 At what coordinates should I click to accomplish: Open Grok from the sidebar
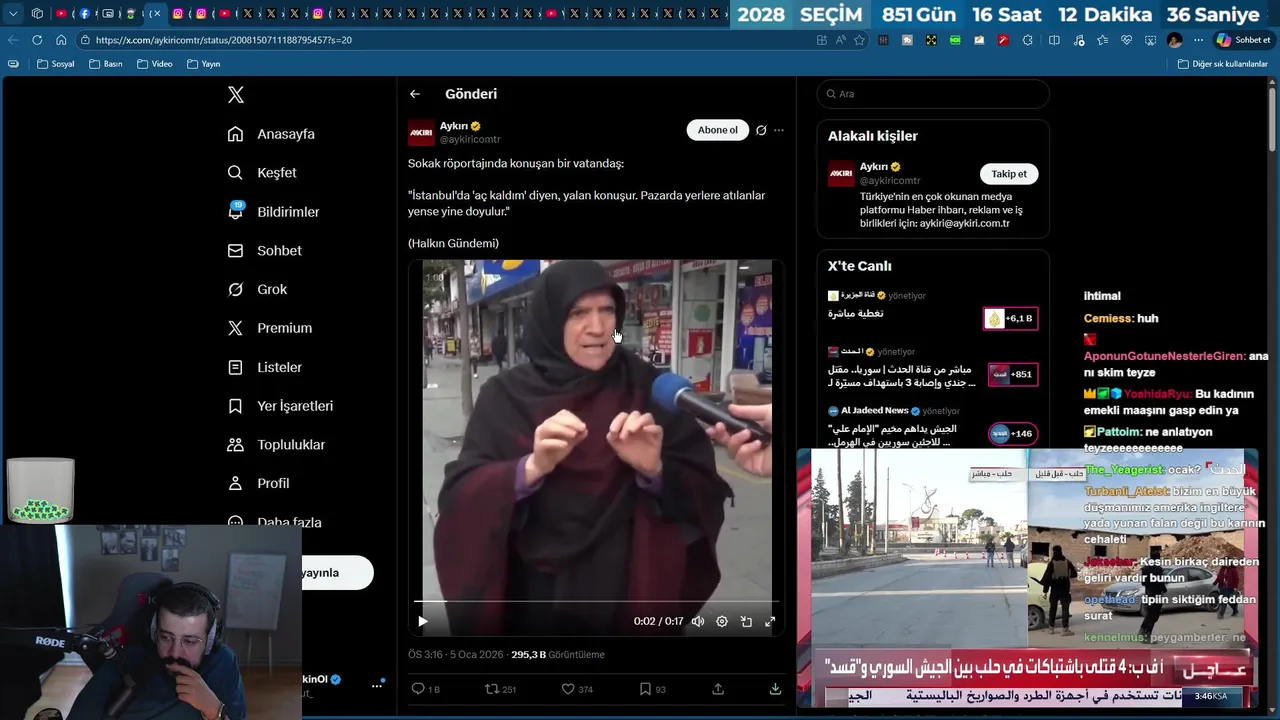coord(257,289)
